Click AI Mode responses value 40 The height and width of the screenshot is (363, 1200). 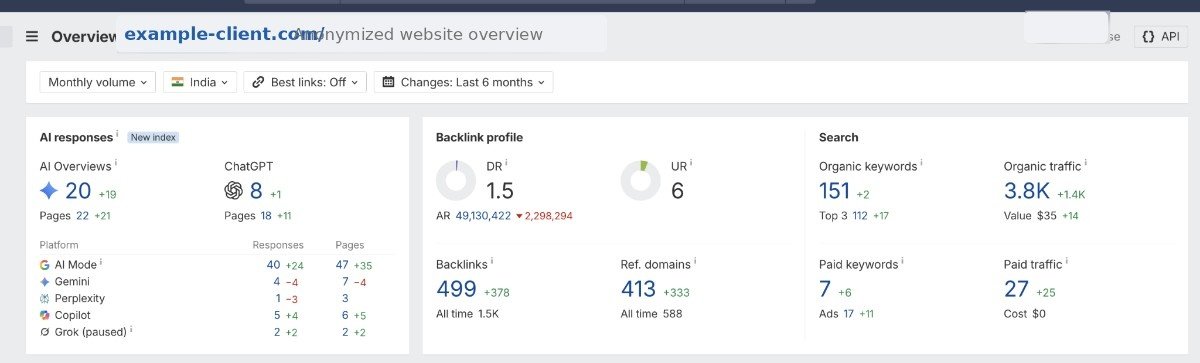point(273,265)
